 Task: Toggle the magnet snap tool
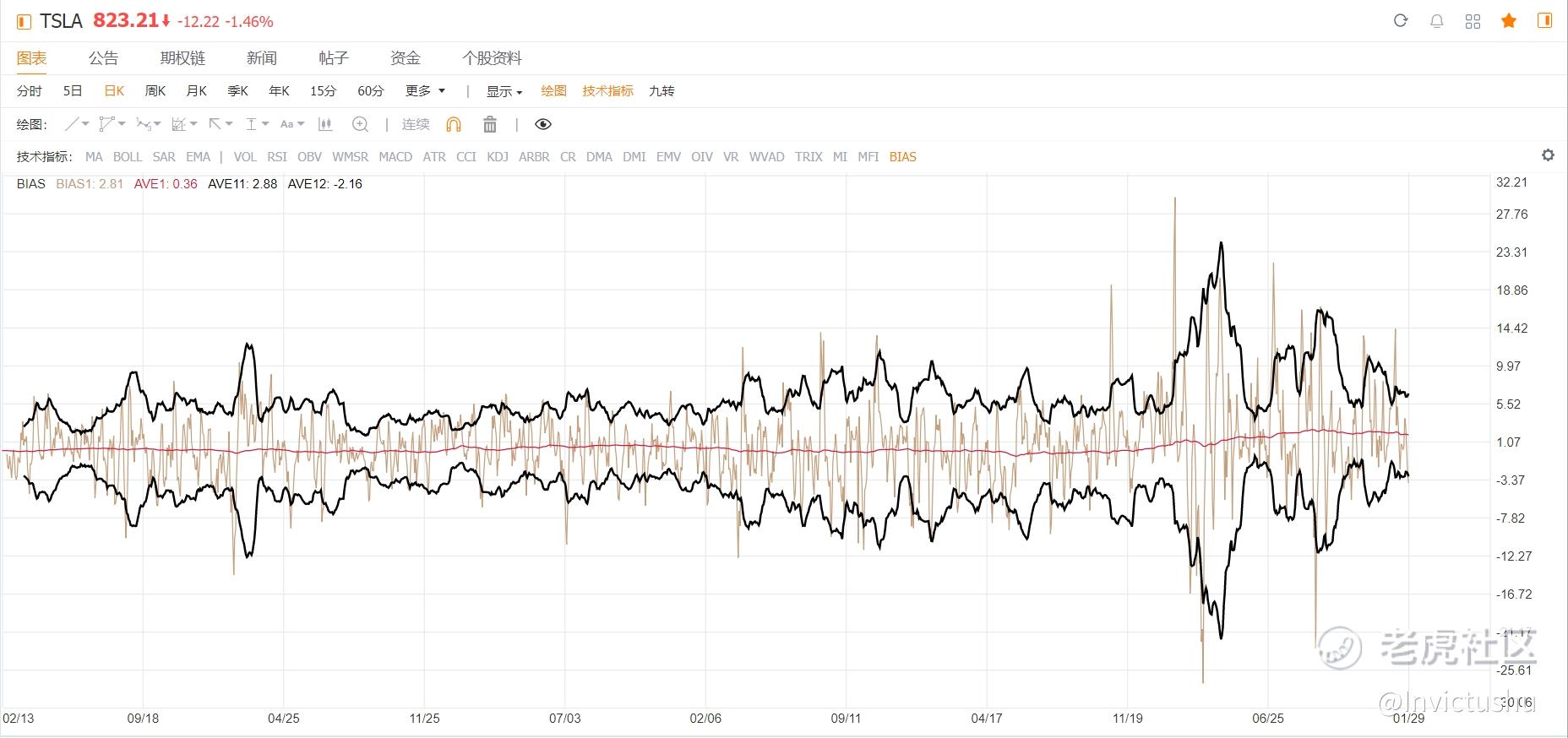tap(454, 124)
